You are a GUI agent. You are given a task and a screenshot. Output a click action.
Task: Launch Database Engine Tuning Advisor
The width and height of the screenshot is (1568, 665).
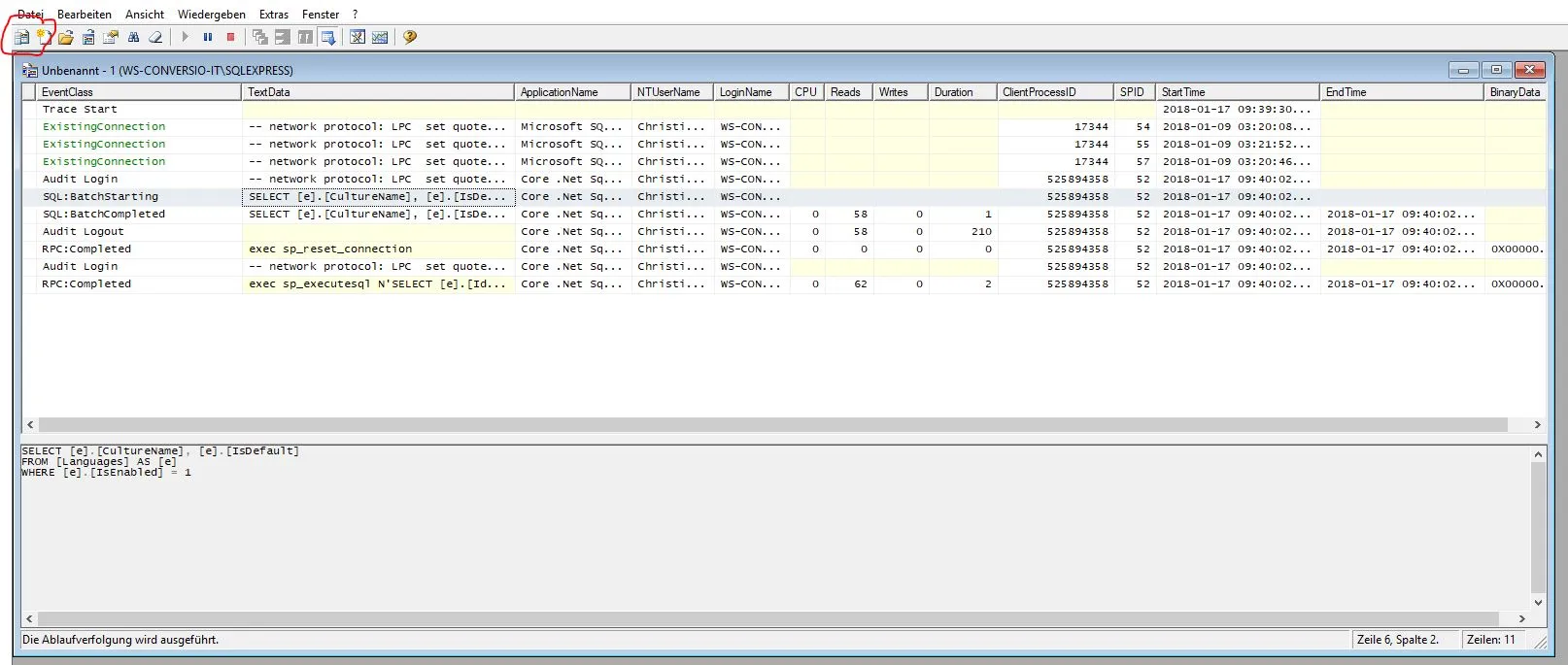358,37
